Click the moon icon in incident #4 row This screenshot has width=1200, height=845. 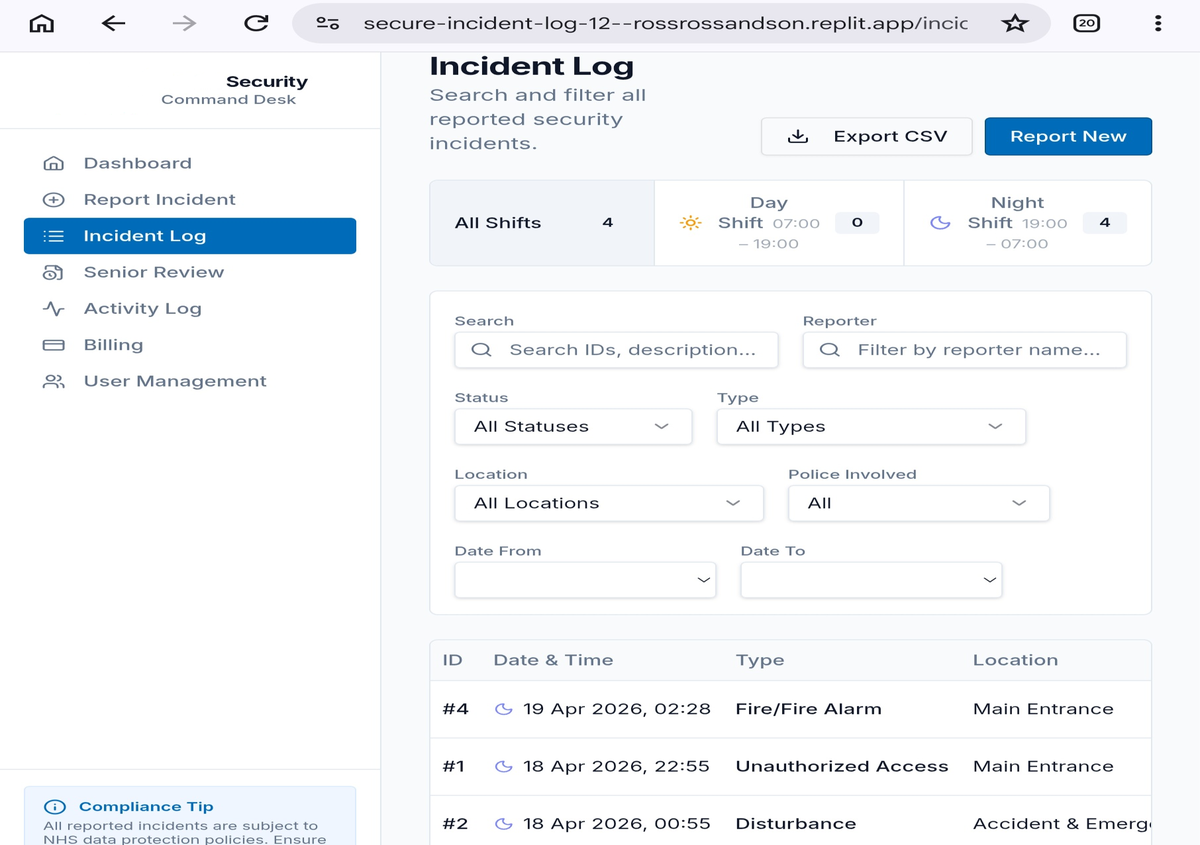coord(504,709)
